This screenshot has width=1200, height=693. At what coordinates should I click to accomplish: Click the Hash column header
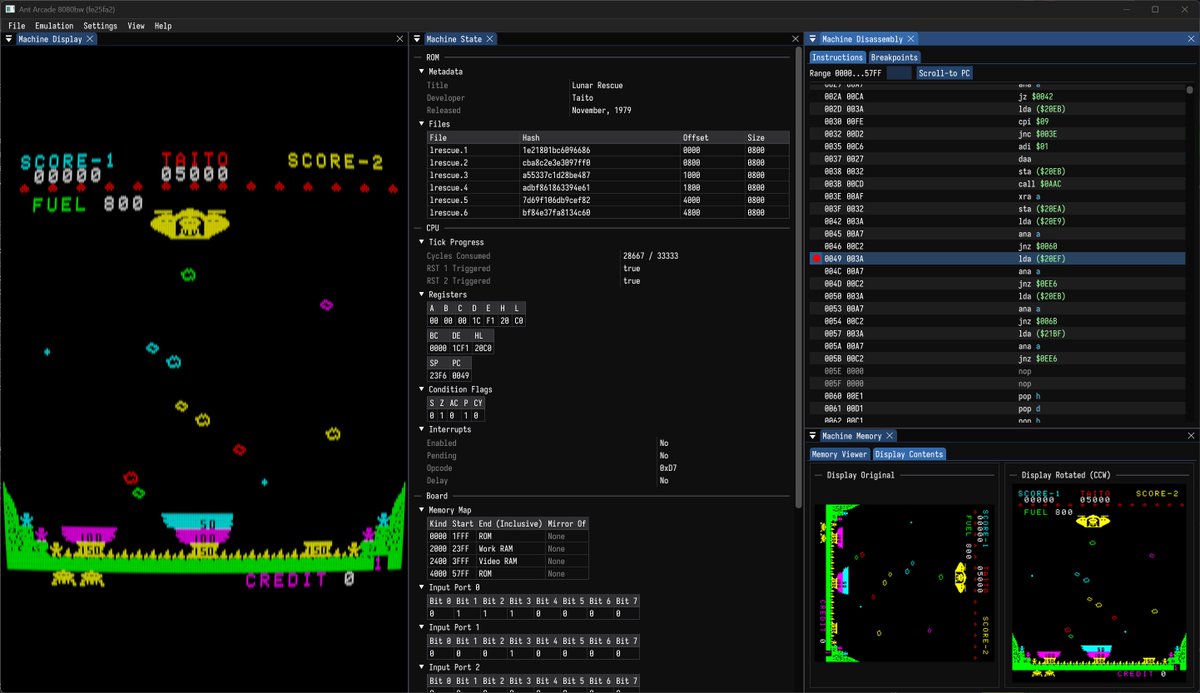599,137
